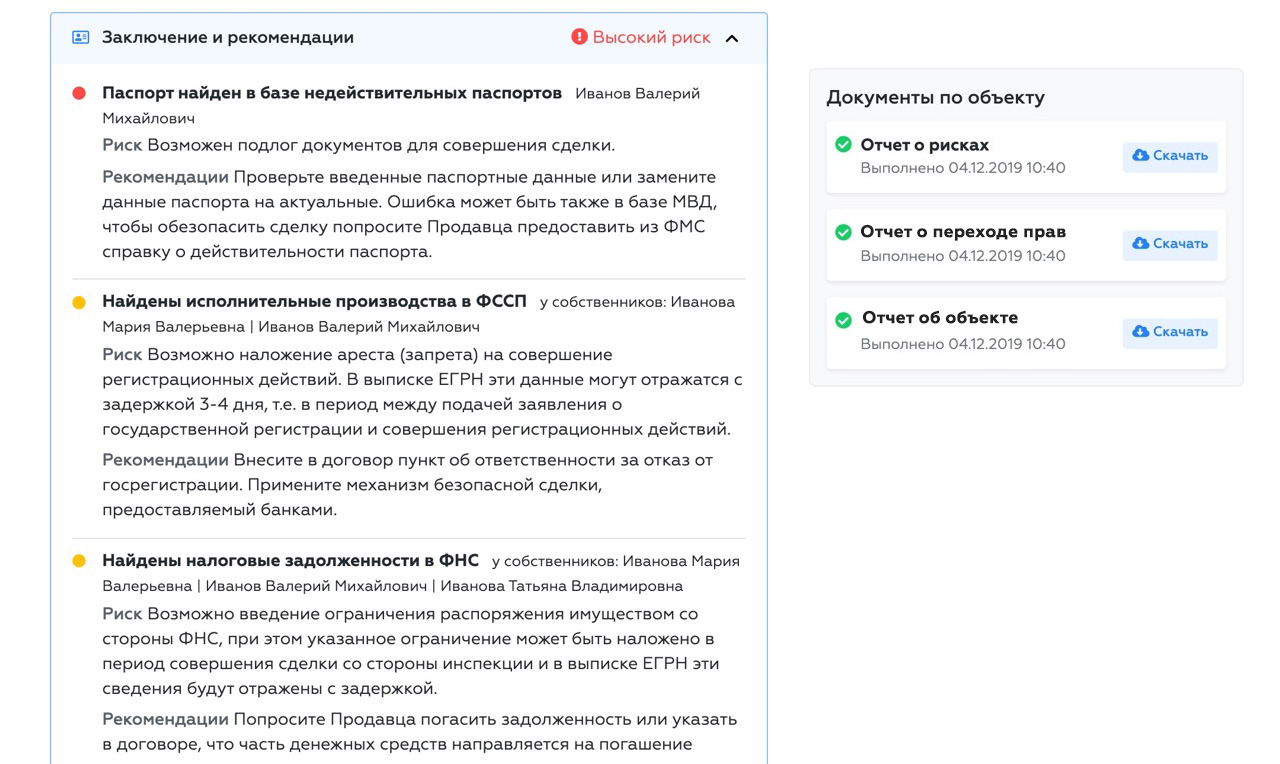
Task: Click the Заключение и рекомендации header title
Action: click(x=228, y=38)
